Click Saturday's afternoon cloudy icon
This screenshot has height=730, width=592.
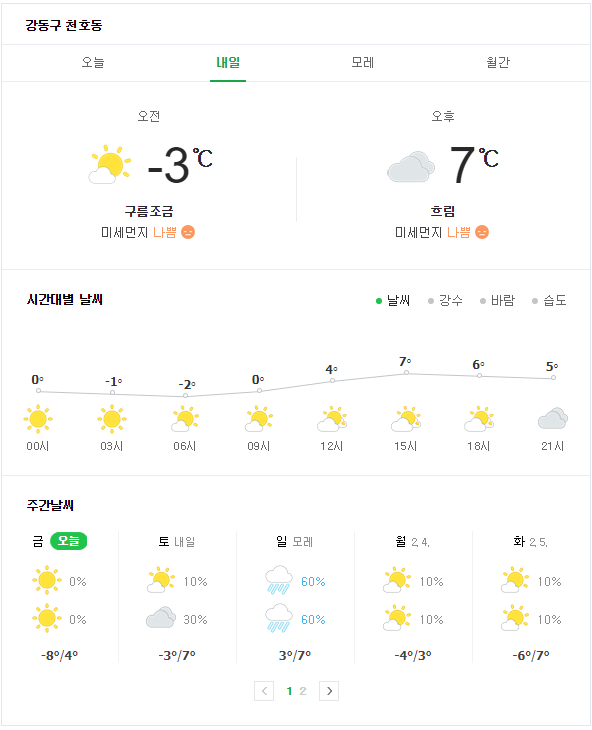coord(161,617)
